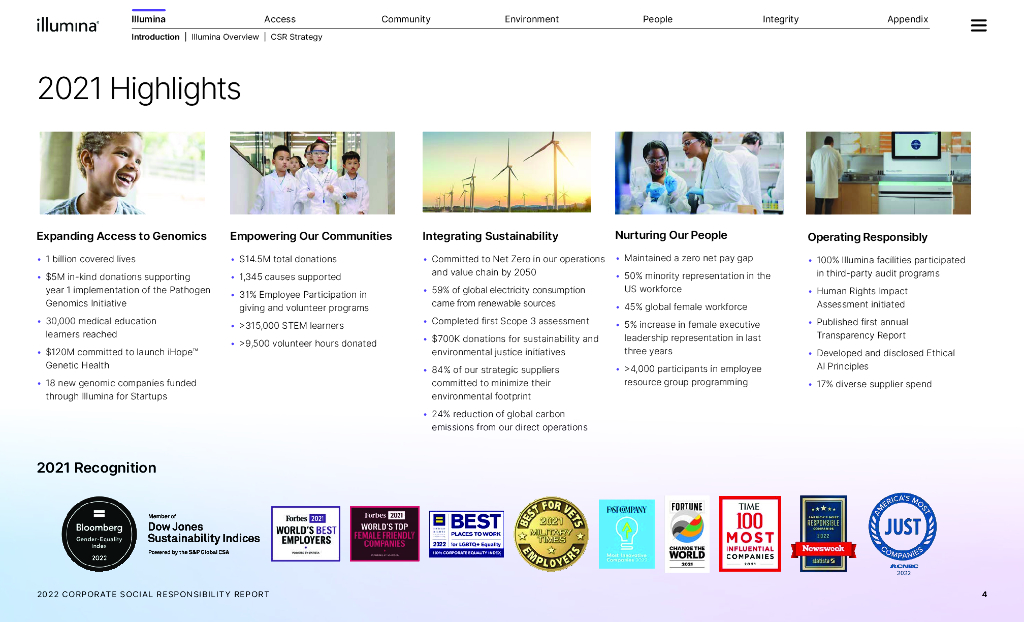Click the '>4,000 participants in employee resource' bullet
The image size is (1024, 622).
(692, 375)
